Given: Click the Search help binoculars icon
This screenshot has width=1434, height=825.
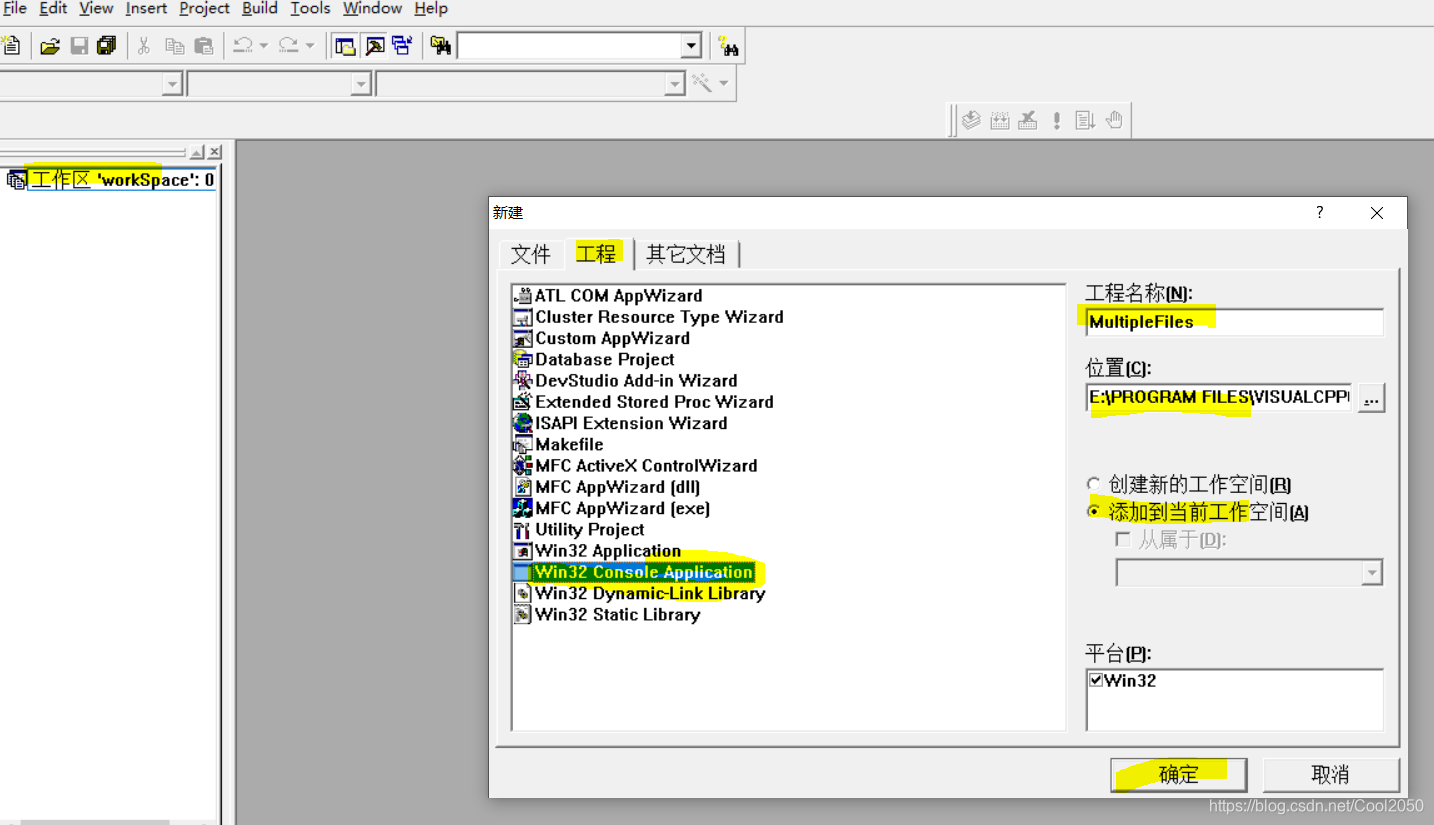Looking at the screenshot, I should [x=729, y=46].
